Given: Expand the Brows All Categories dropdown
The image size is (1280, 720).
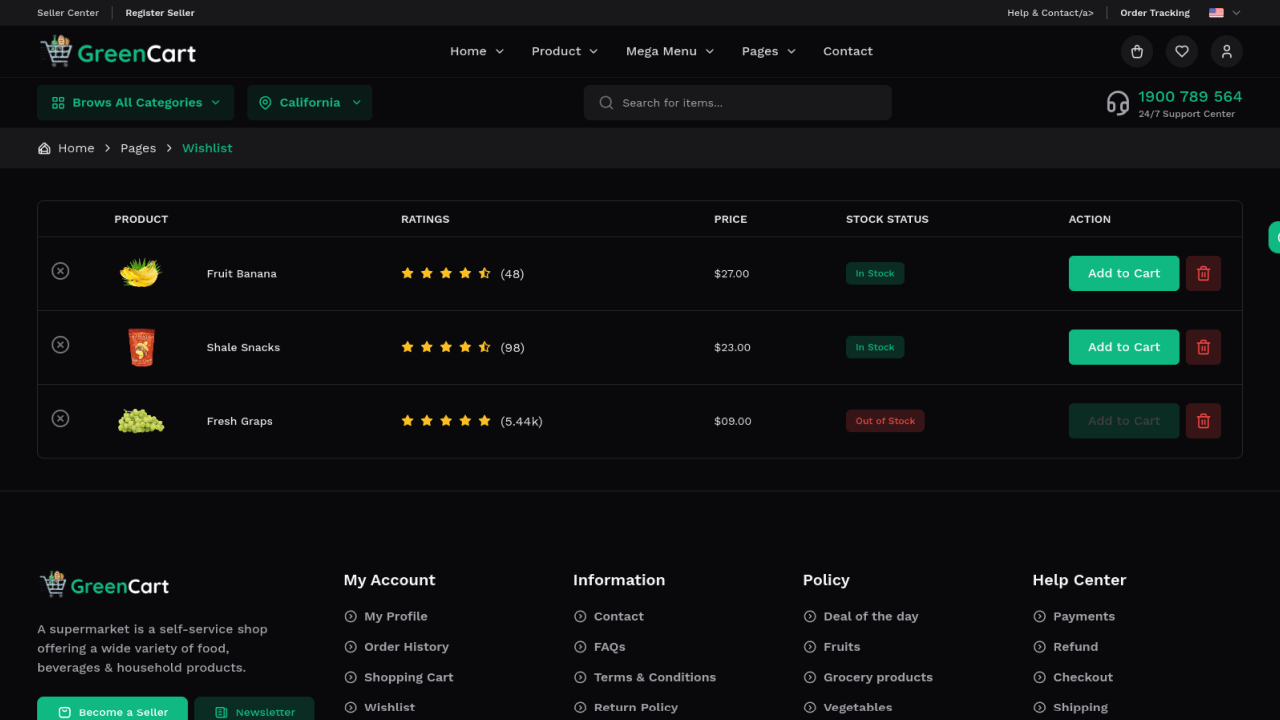Looking at the screenshot, I should 135,103.
